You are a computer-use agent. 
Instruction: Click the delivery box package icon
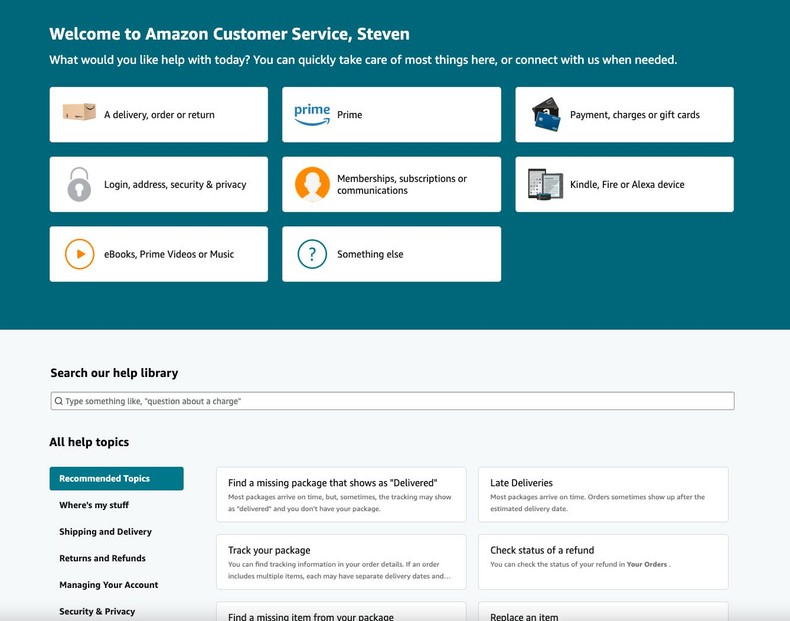tap(79, 112)
